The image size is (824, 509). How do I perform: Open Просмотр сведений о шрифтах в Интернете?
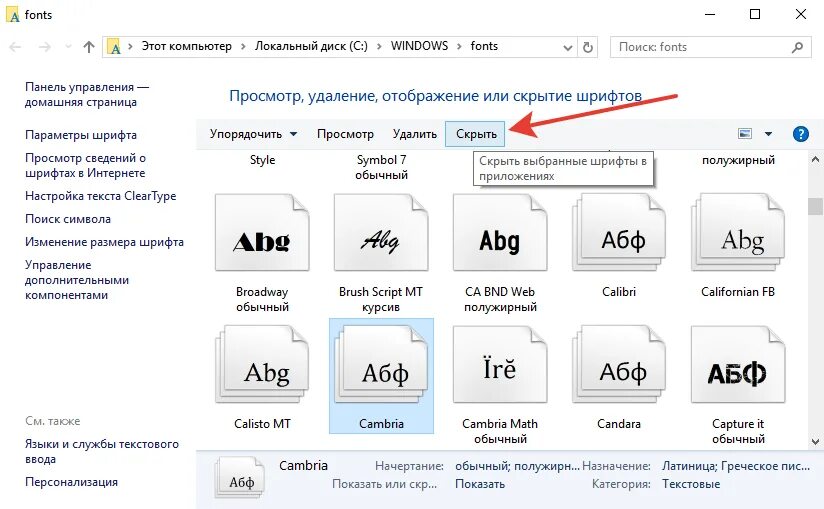(86, 165)
